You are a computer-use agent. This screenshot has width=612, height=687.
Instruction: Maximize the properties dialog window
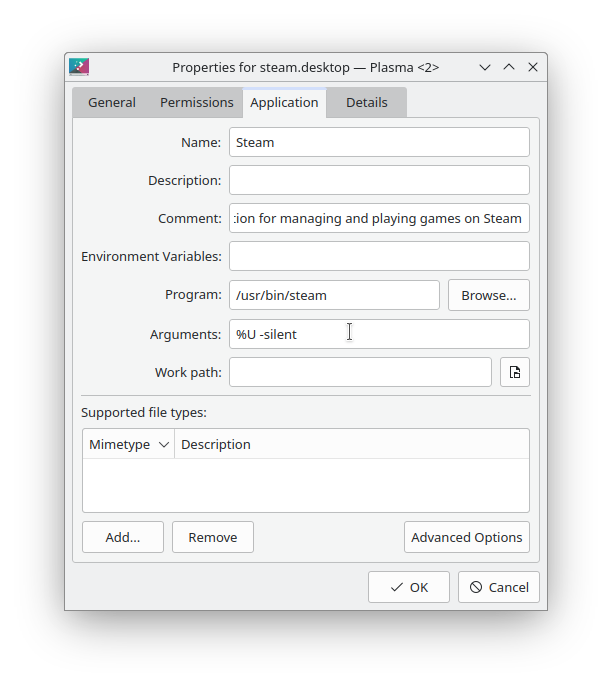(x=509, y=67)
